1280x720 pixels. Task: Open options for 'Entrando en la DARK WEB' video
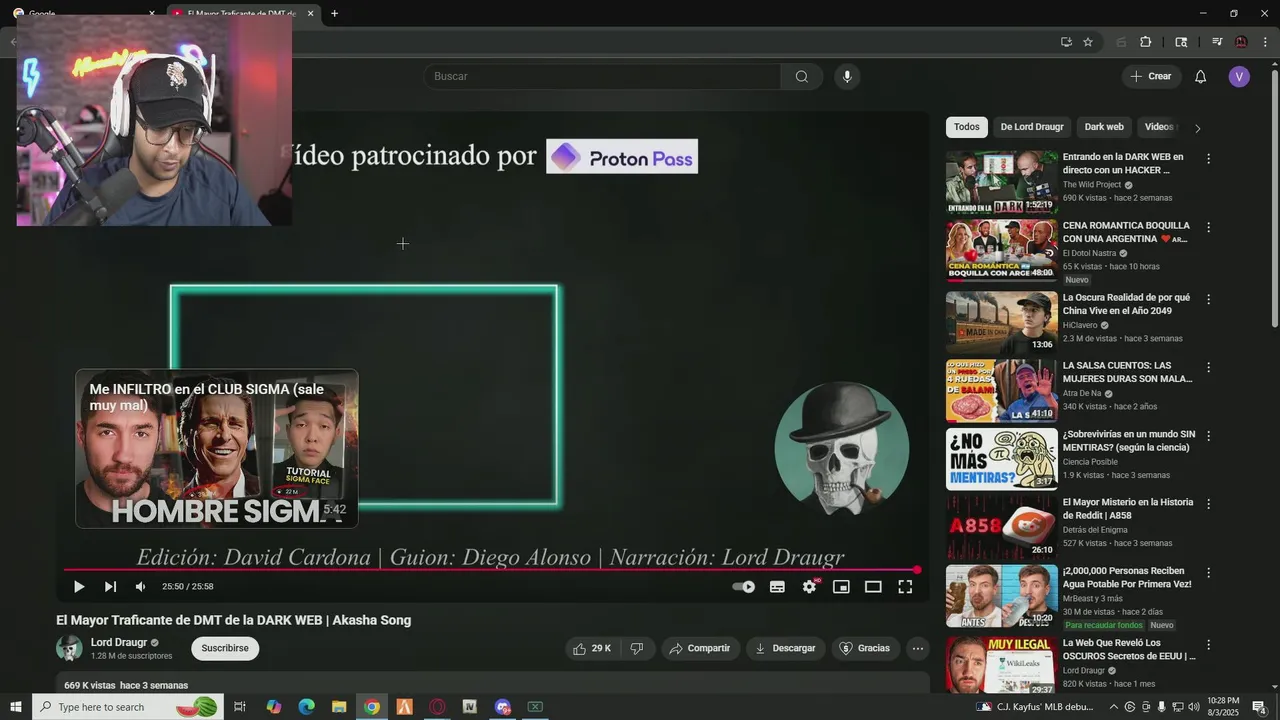click(1208, 159)
